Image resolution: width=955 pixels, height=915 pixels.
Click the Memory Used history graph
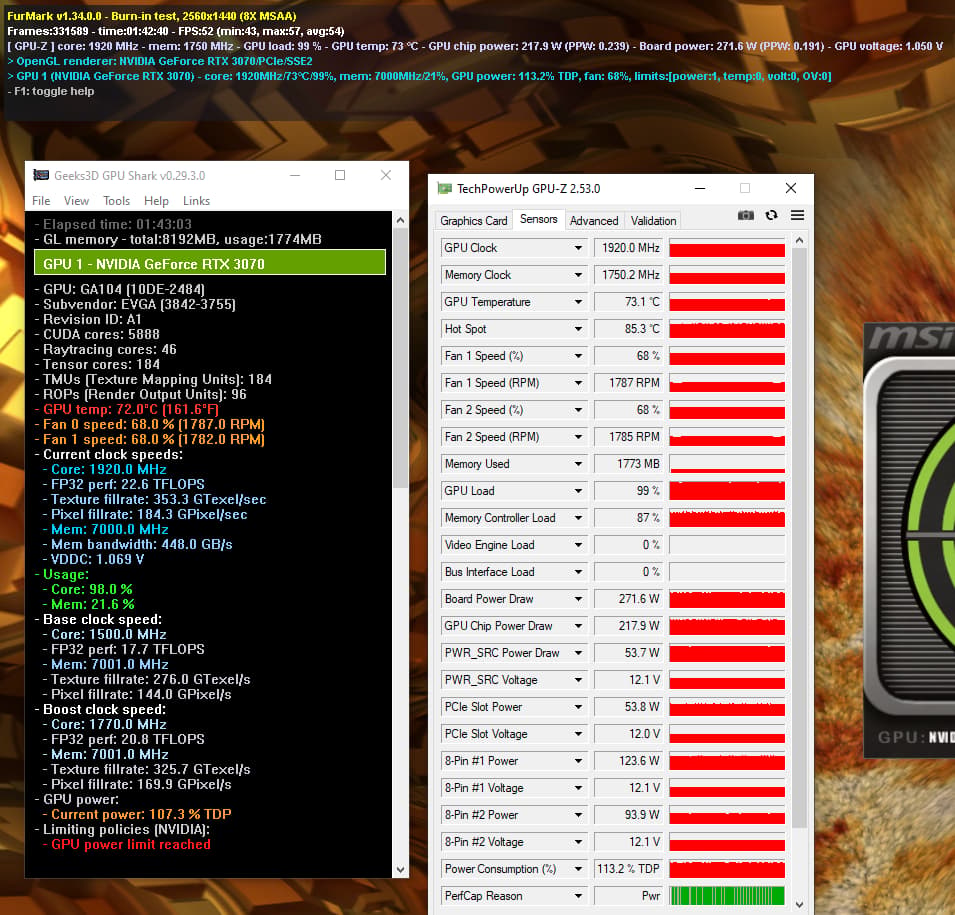727,464
